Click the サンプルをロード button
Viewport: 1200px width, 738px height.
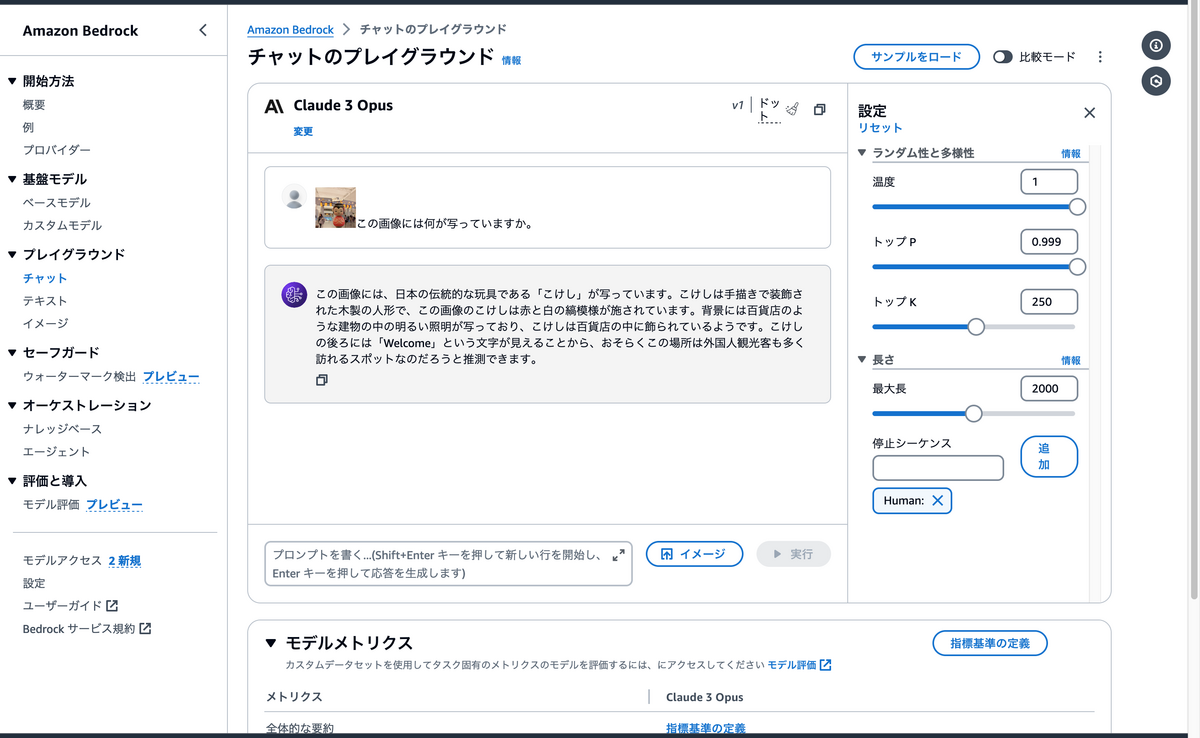[x=915, y=57]
